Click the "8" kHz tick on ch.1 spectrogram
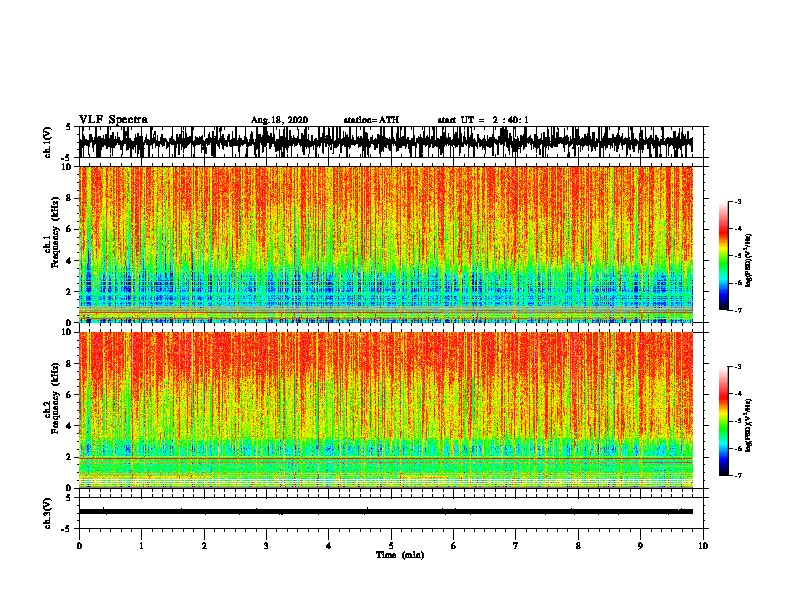 69,198
